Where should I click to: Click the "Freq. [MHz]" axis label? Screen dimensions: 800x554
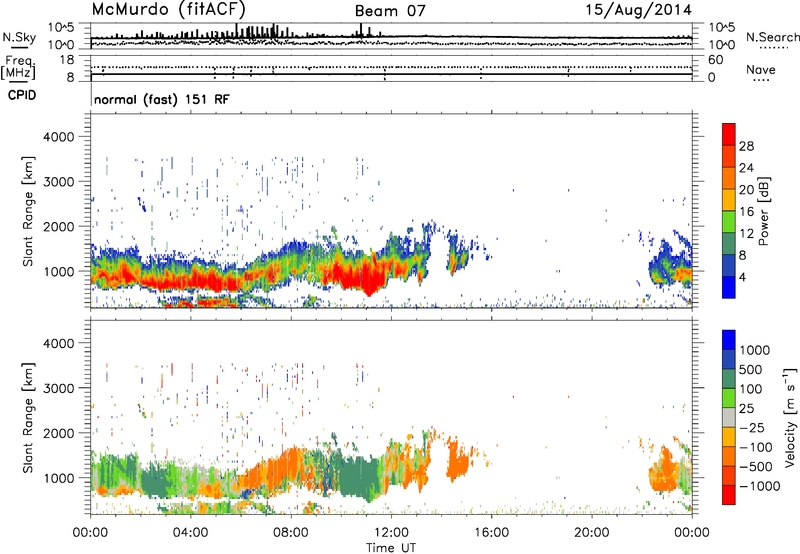(x=18, y=68)
